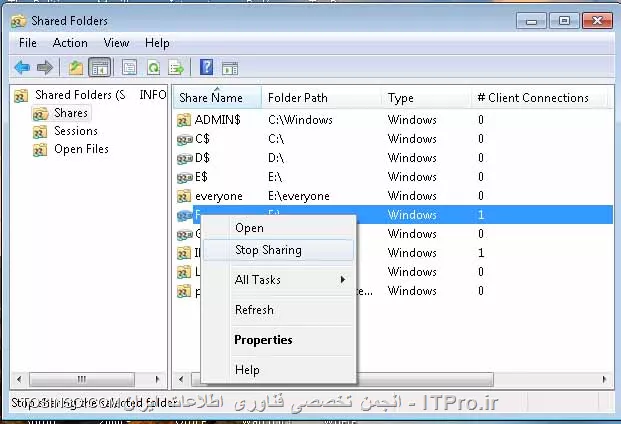Click the E:\everyone folder path cell
621x424 pixels.
point(299,196)
